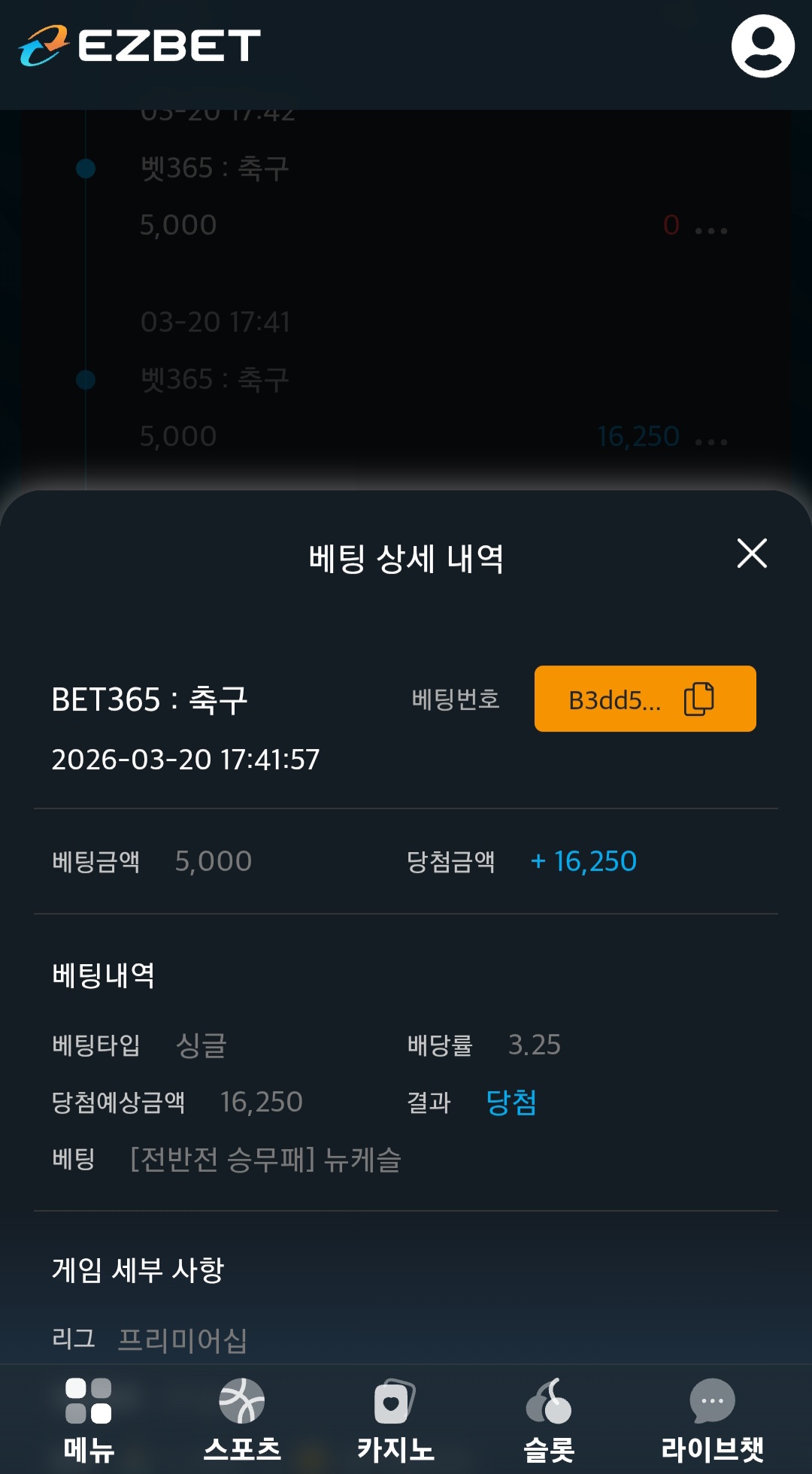Go to 스포츠 basketball icon
This screenshot has height=1474, width=812.
point(241,1401)
